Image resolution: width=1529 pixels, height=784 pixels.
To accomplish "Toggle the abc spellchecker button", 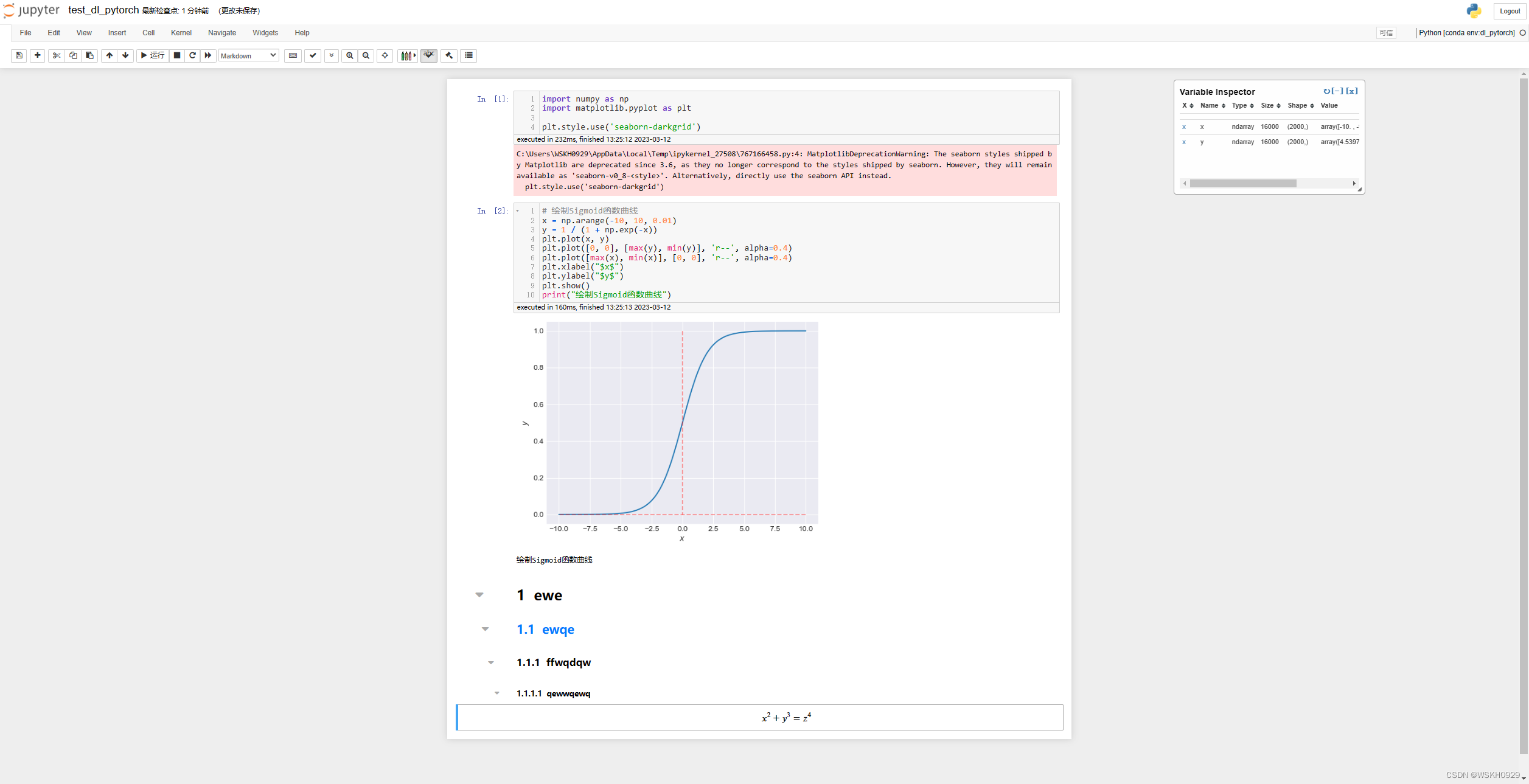I will 429,55.
